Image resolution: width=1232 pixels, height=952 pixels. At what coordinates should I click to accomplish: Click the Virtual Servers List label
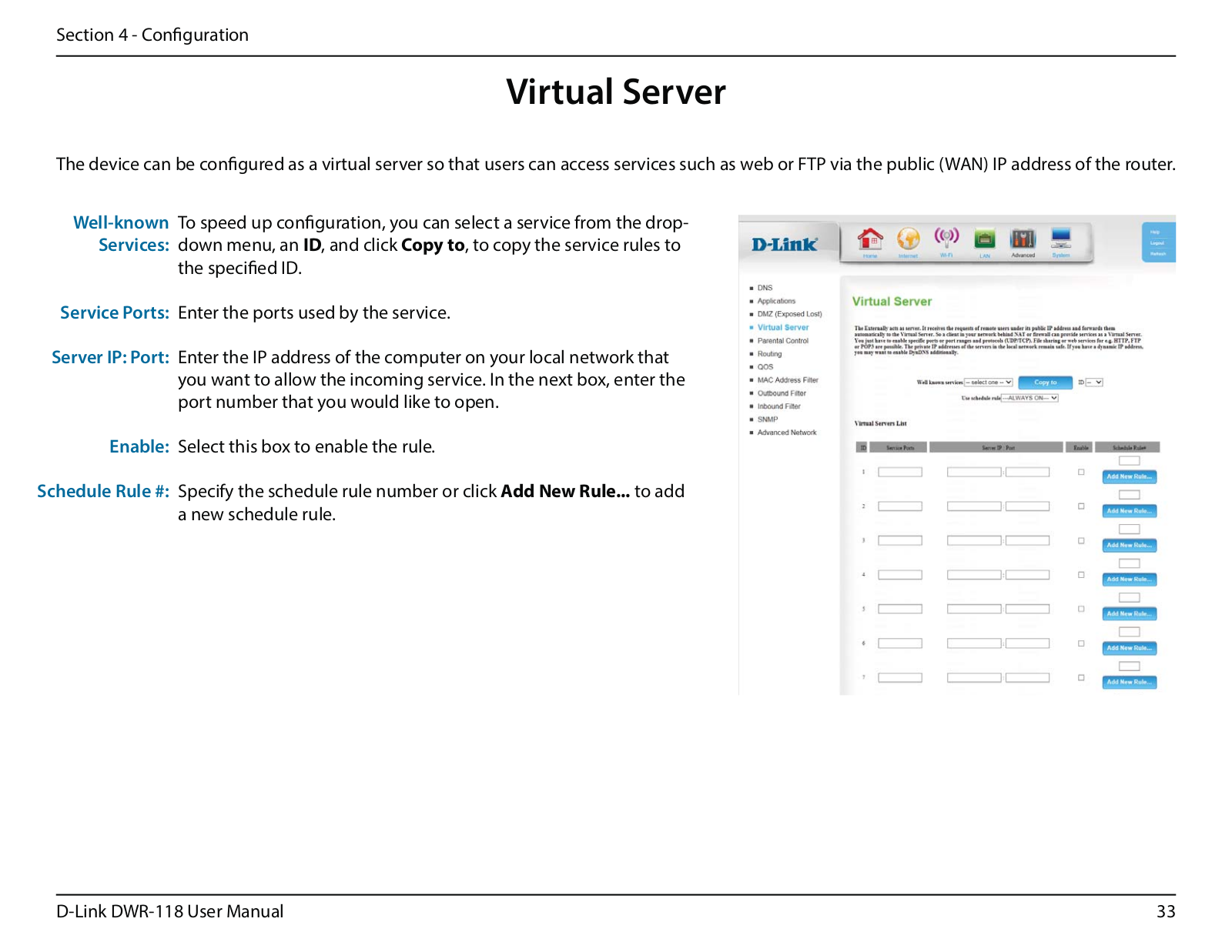pyautogui.click(x=880, y=423)
